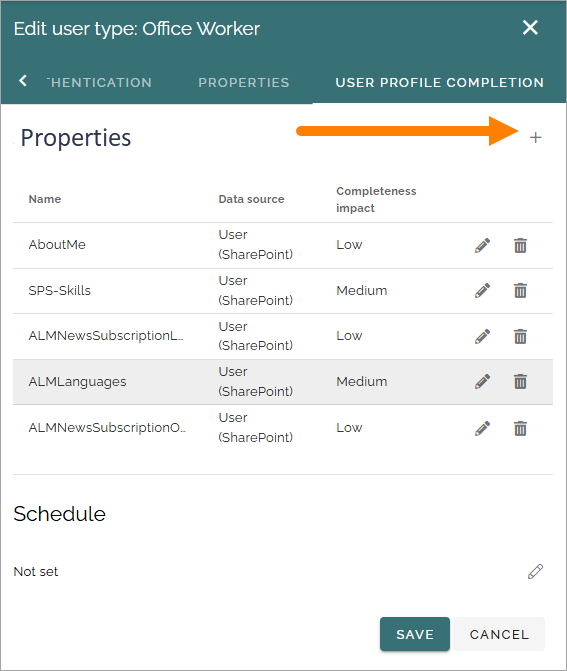This screenshot has height=671, width=567.
Task: Click User (SharePoint) in SPS-Skills row
Action: point(255,291)
